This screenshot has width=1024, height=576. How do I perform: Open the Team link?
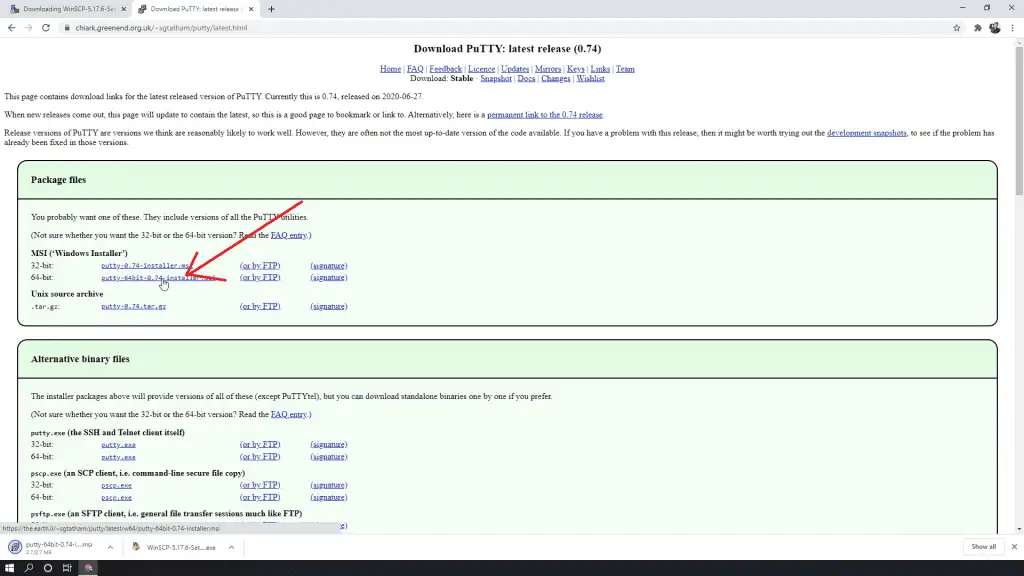(625, 69)
